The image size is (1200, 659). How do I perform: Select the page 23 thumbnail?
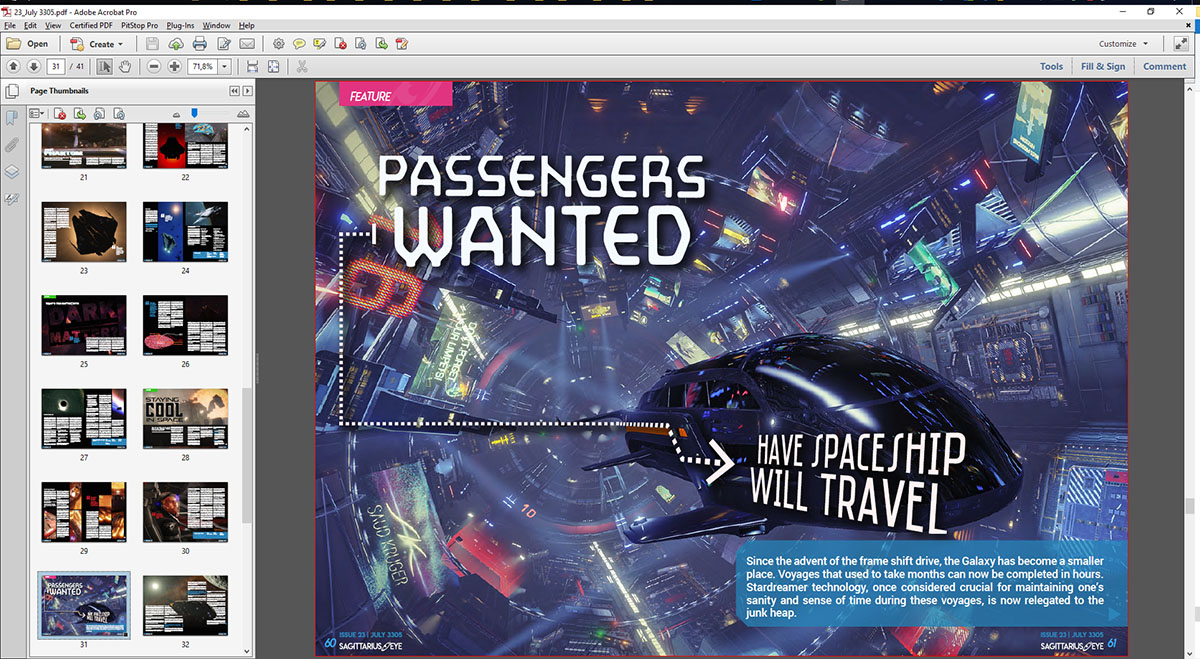pos(84,233)
